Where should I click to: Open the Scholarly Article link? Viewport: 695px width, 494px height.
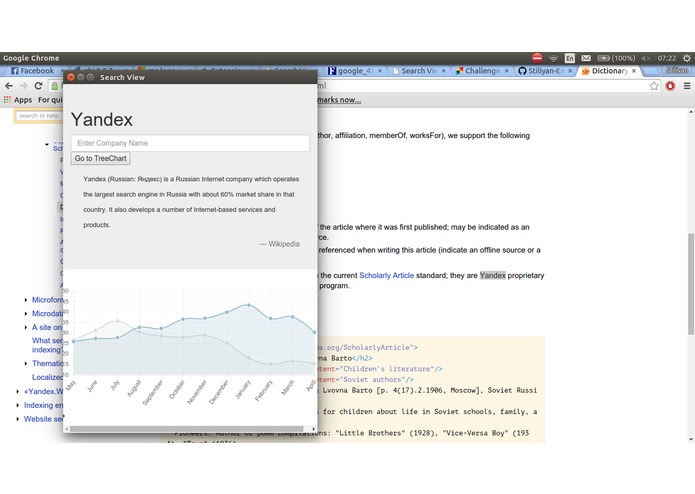click(x=387, y=276)
